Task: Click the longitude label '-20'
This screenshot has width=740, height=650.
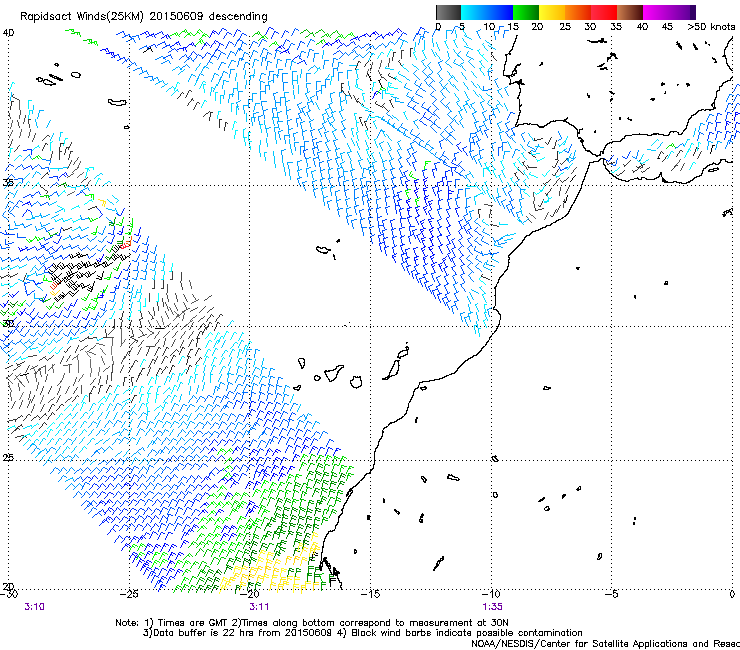Action: pyautogui.click(x=250, y=594)
